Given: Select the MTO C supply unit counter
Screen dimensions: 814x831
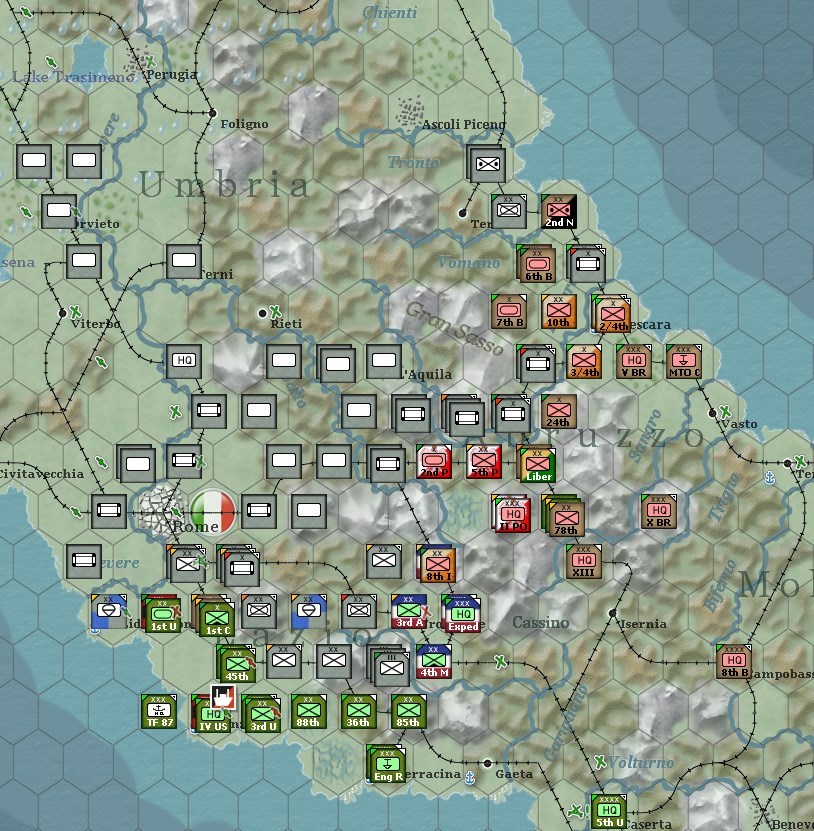Looking at the screenshot, I should click(684, 361).
